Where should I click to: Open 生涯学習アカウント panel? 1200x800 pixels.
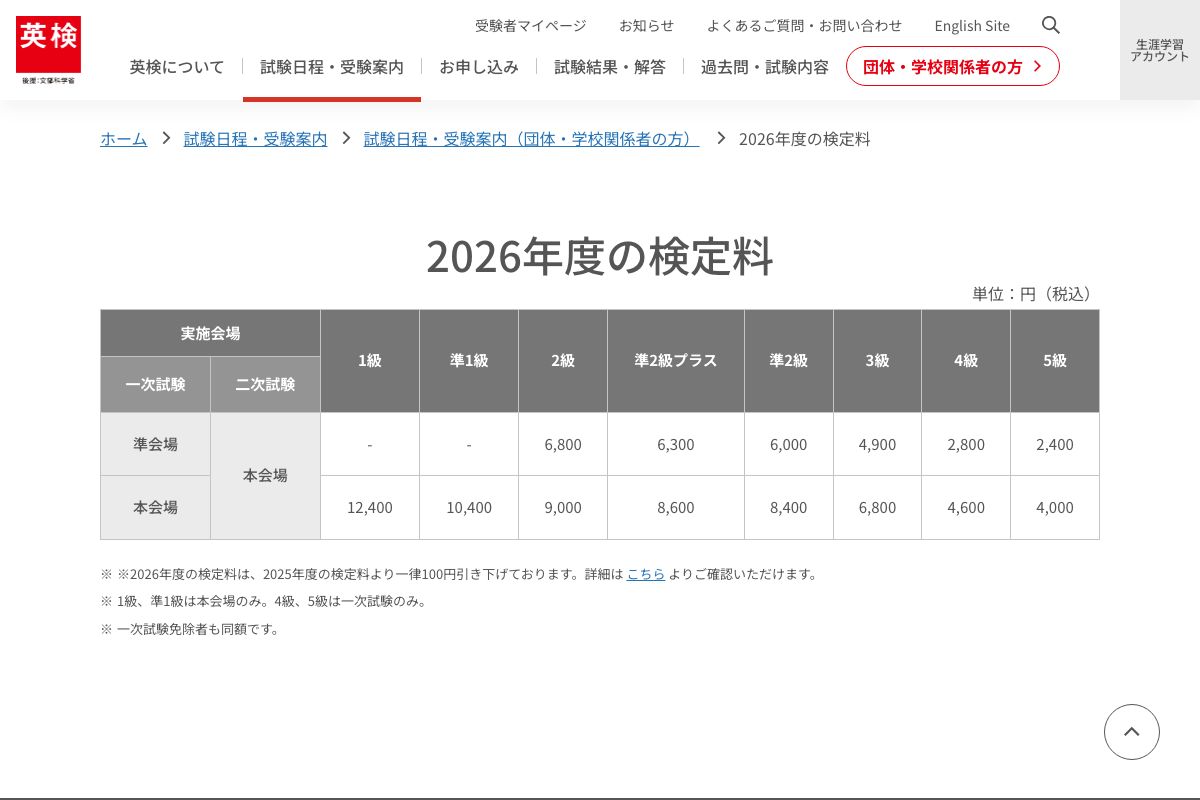[1159, 49]
